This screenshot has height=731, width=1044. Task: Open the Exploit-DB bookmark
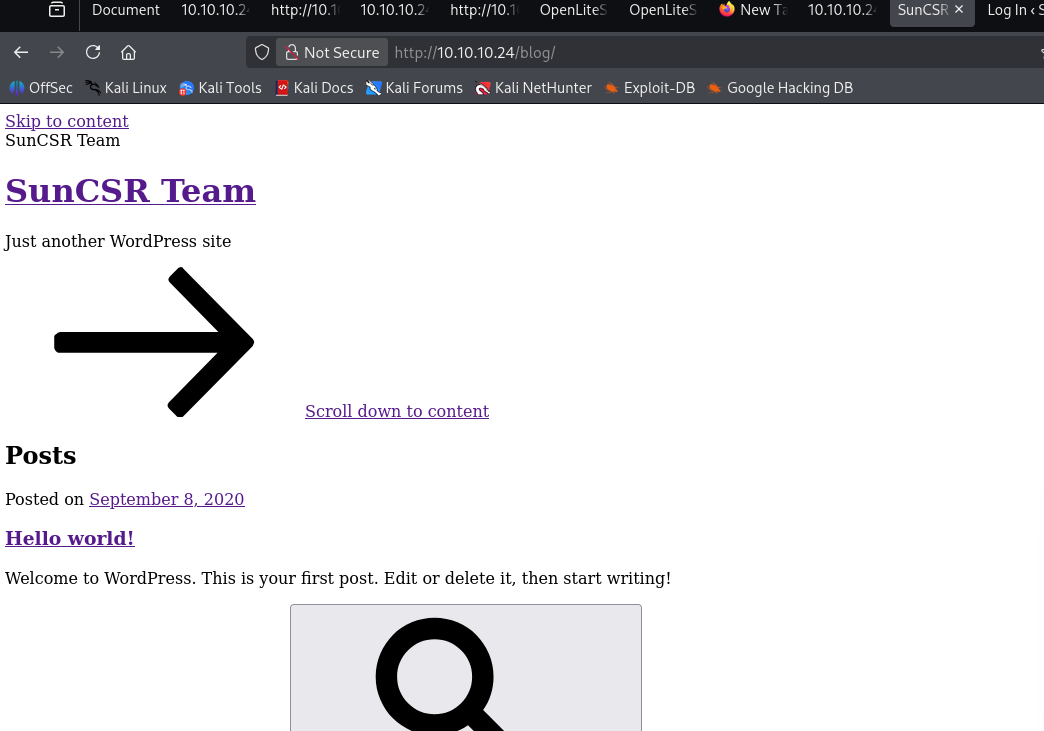649,88
